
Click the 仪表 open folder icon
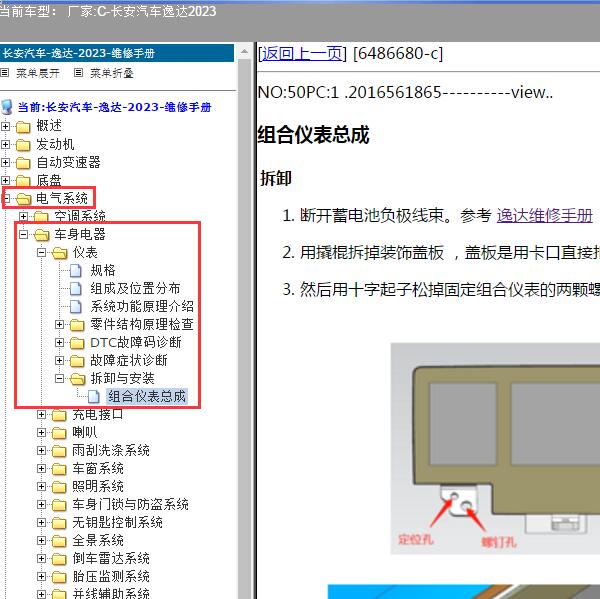[60, 253]
